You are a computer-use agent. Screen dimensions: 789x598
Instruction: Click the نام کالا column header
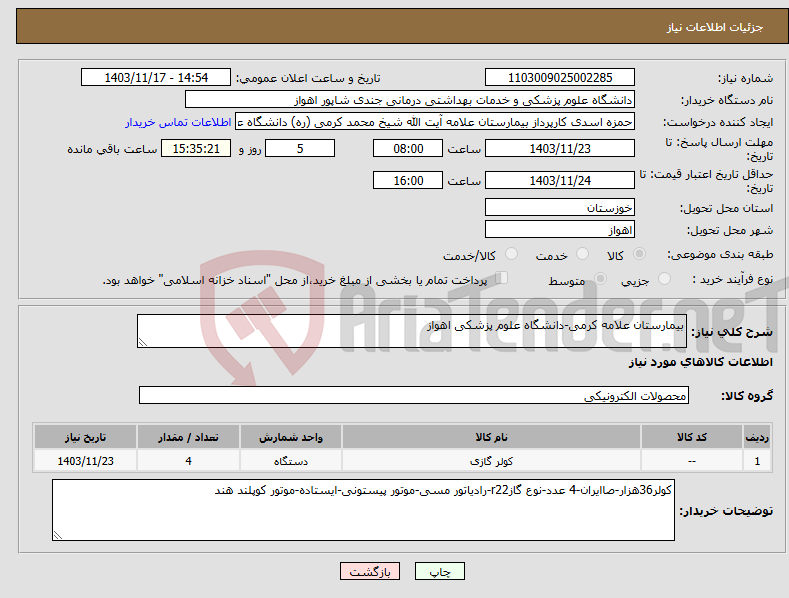tap(491, 437)
